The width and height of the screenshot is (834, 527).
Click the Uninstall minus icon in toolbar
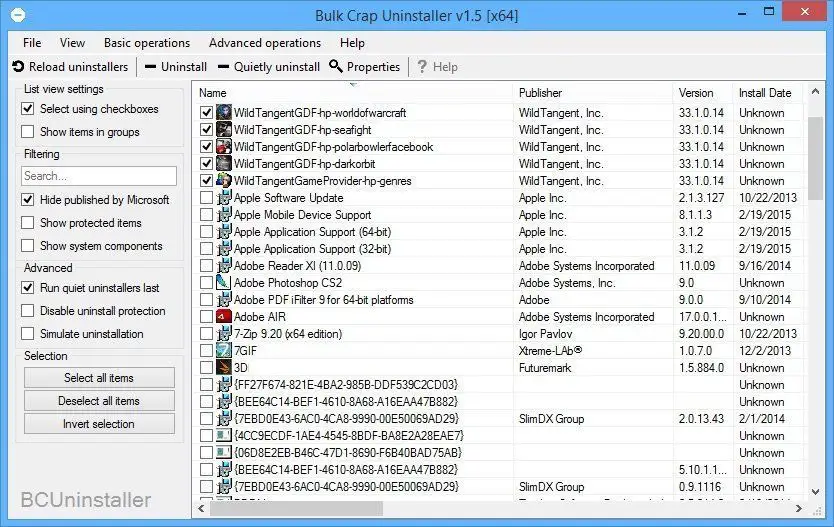tap(151, 66)
